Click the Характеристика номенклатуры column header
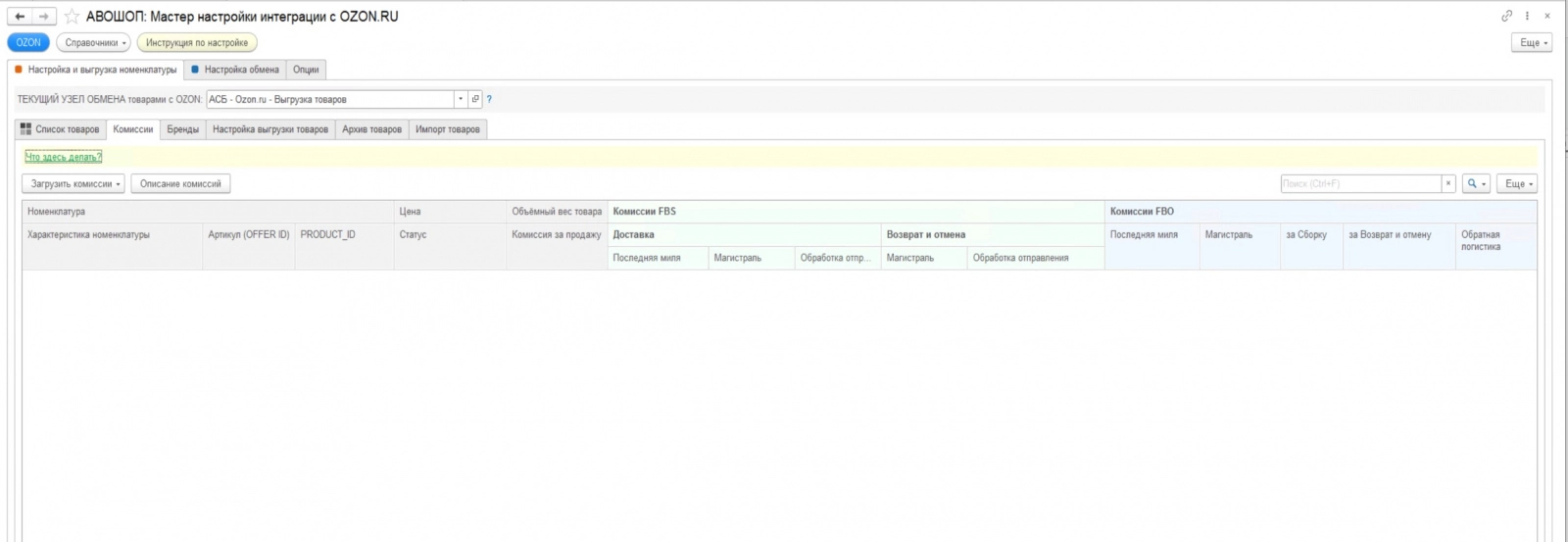1568x542 pixels. 113,246
